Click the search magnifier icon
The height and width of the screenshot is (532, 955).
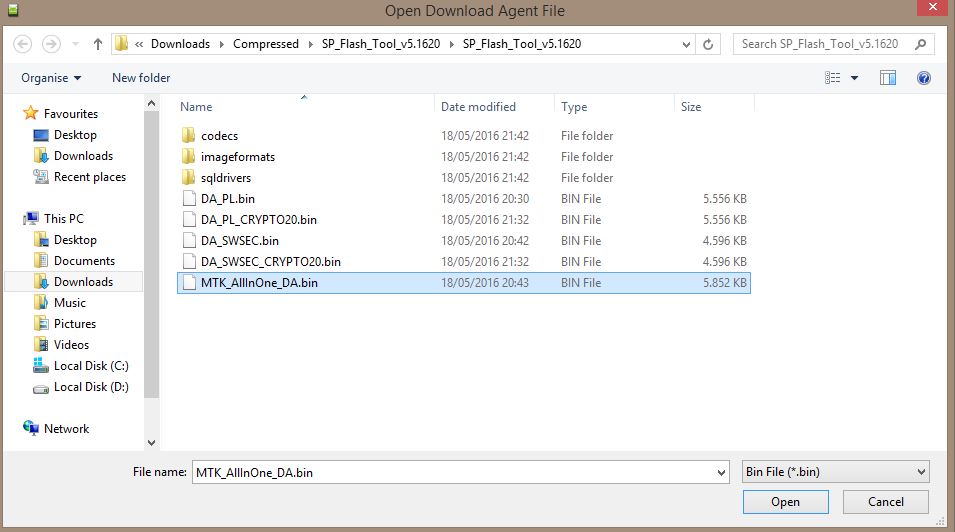pos(921,44)
